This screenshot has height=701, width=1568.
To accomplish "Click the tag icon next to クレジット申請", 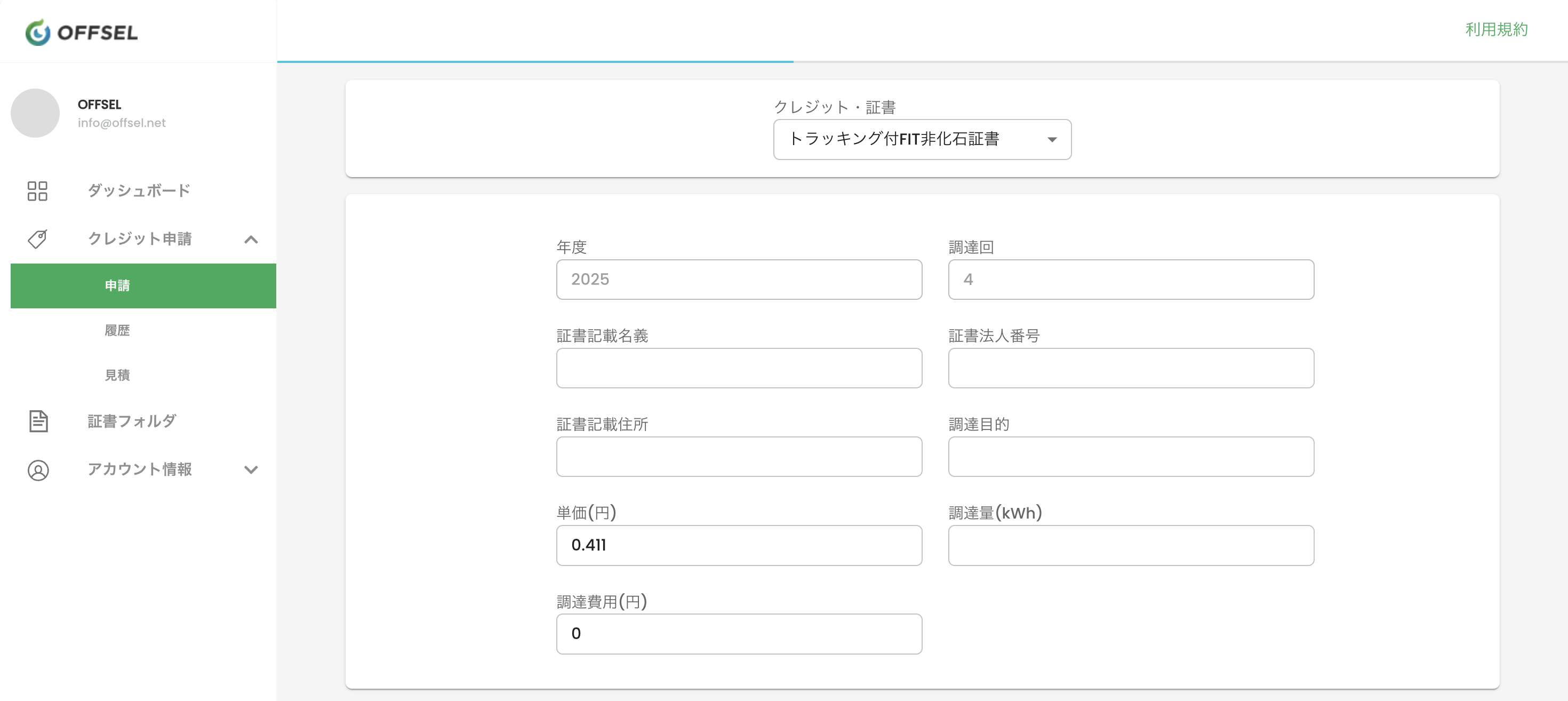I will [x=37, y=239].
